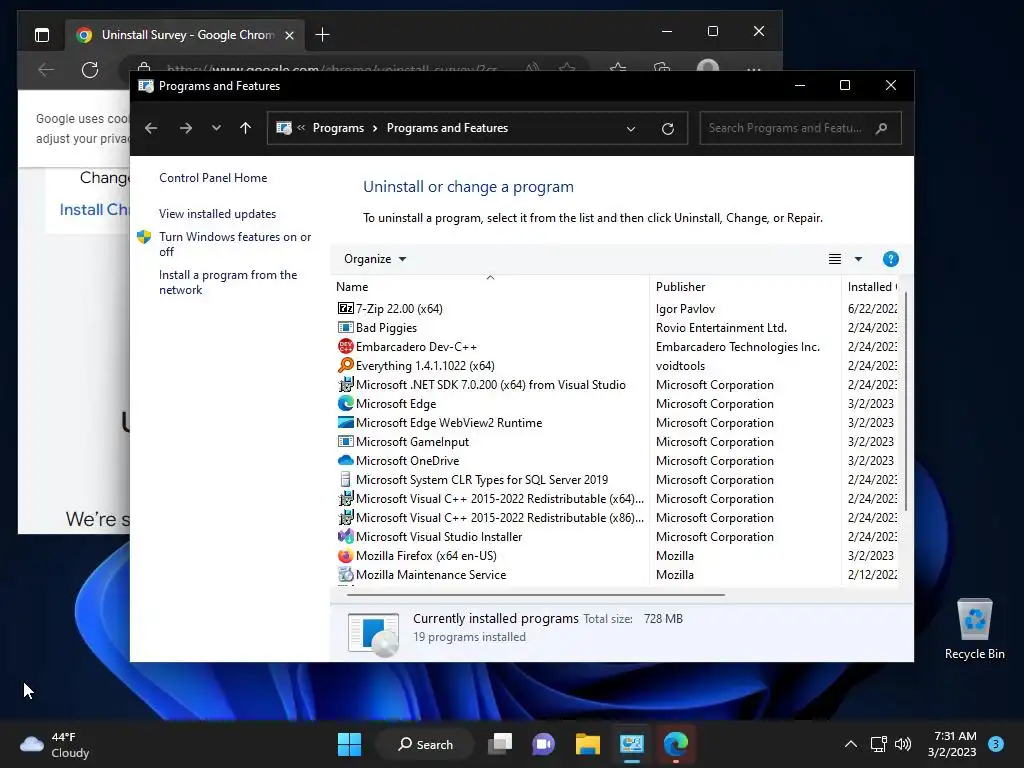Click the Microsoft OneDrive cloud icon

[x=345, y=460]
